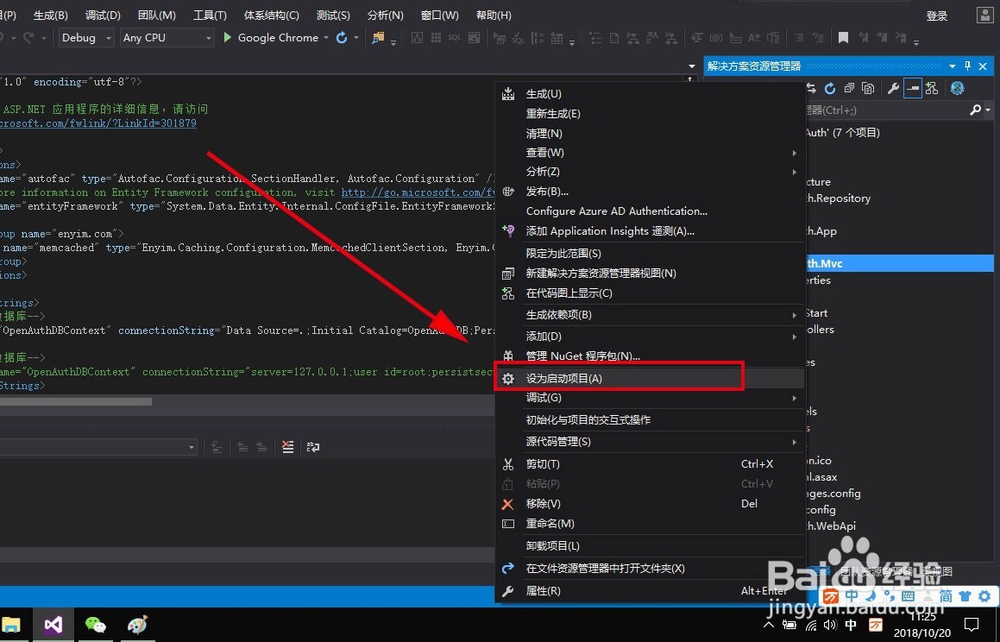
Task: Click the code map icon in Solution Explorer toolbar
Action: tap(932, 89)
